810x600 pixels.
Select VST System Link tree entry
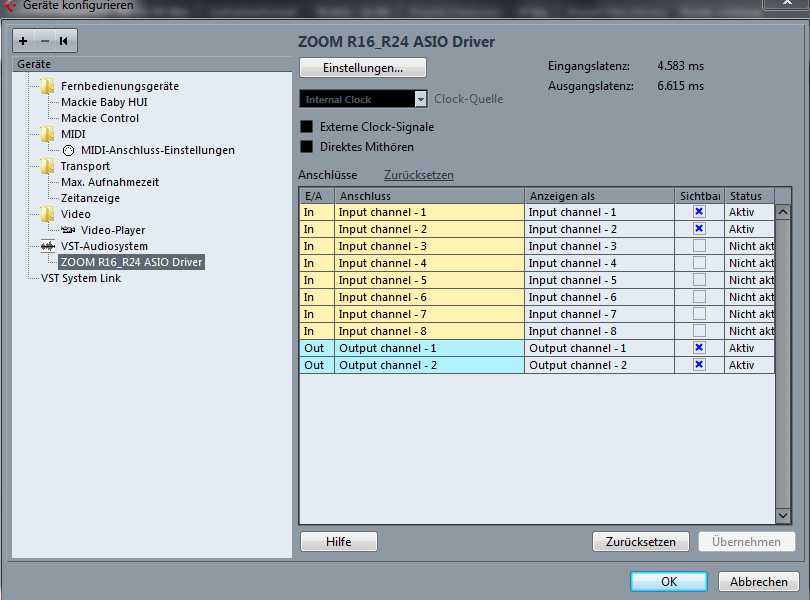(81, 279)
